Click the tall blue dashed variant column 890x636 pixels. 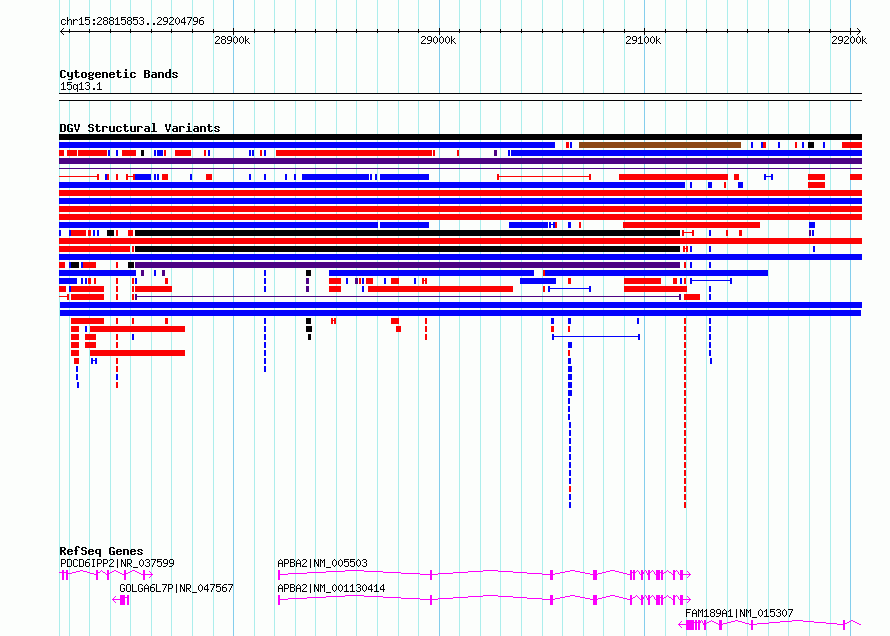coord(570,424)
